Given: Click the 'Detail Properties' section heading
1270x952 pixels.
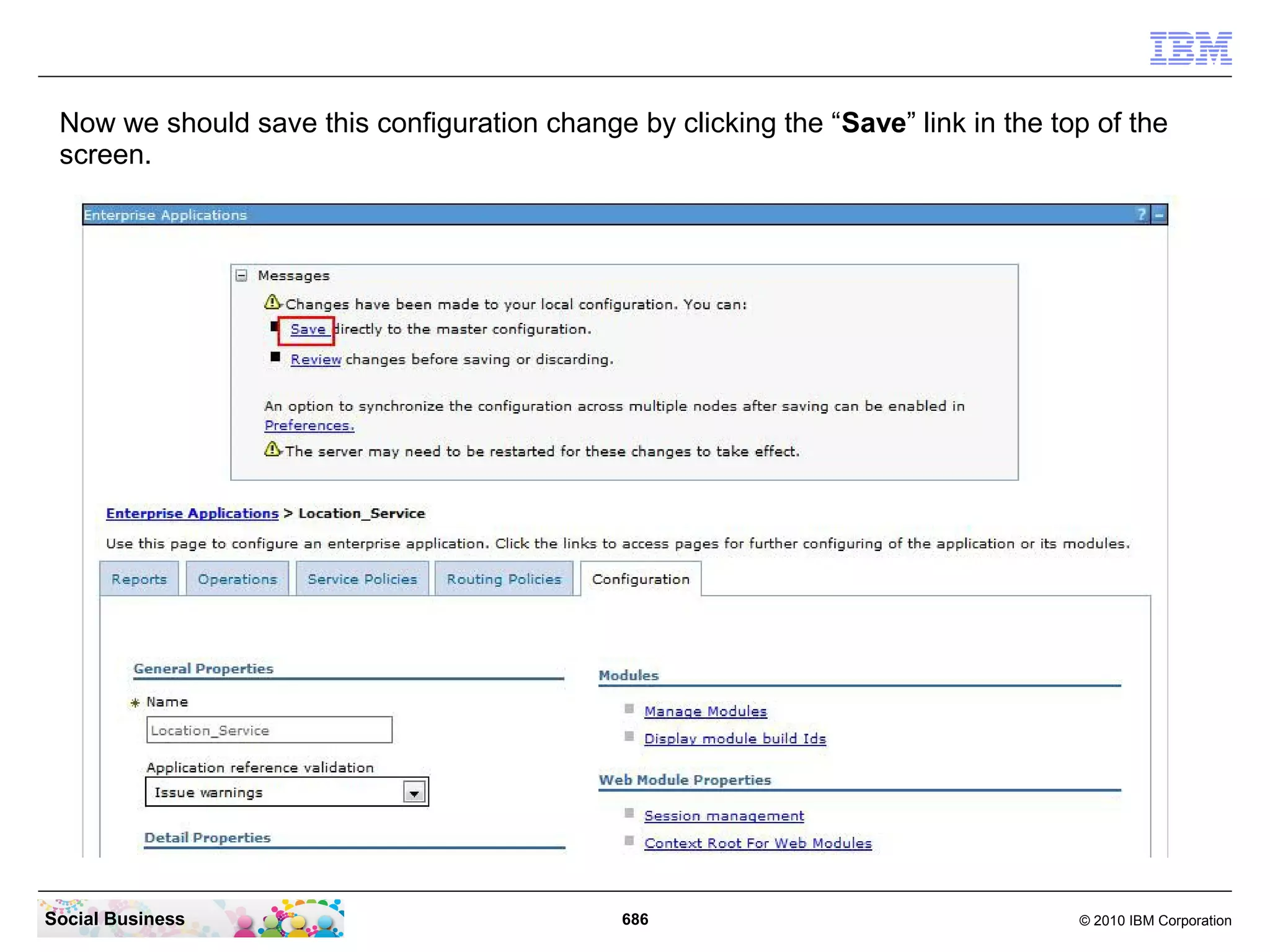Looking at the screenshot, I should click(207, 838).
